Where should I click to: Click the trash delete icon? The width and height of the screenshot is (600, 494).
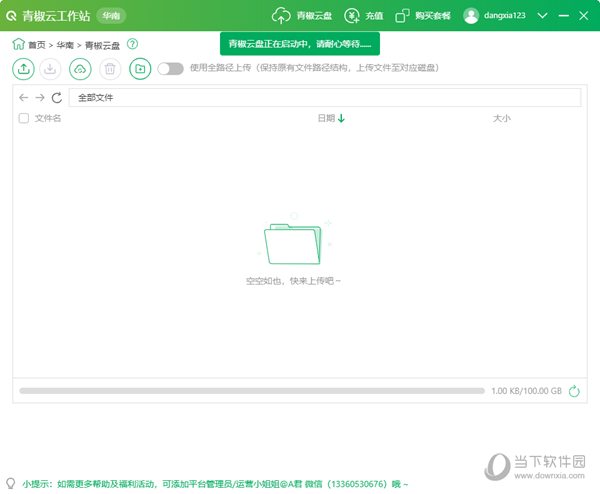[110, 69]
